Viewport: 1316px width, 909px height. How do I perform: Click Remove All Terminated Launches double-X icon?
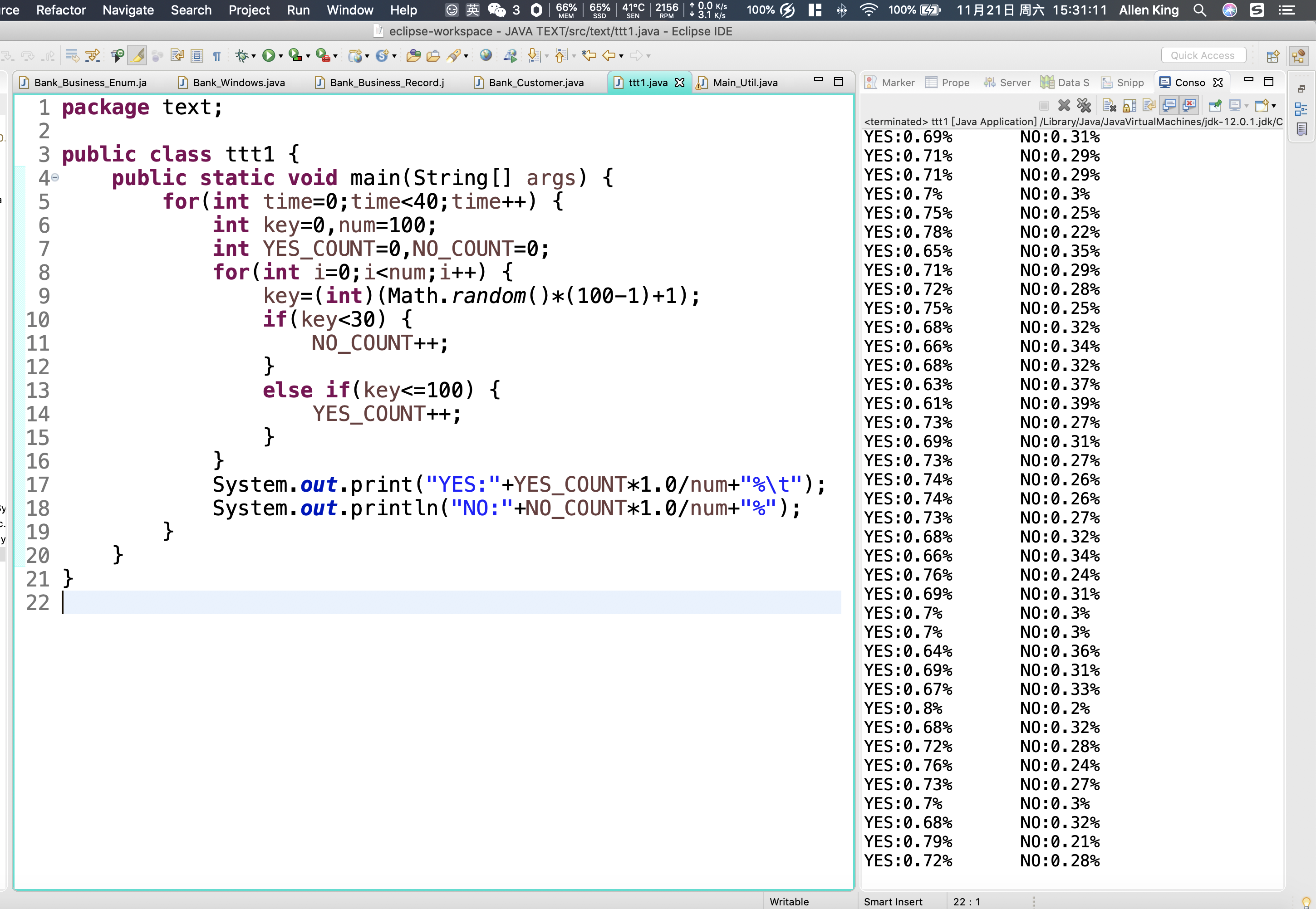pyautogui.click(x=1084, y=105)
